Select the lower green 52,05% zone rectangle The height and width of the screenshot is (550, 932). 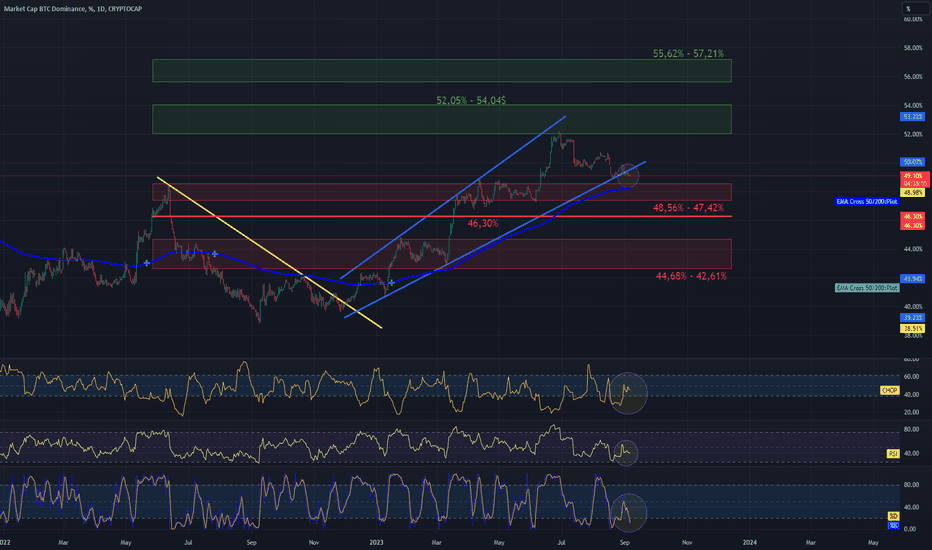442,119
